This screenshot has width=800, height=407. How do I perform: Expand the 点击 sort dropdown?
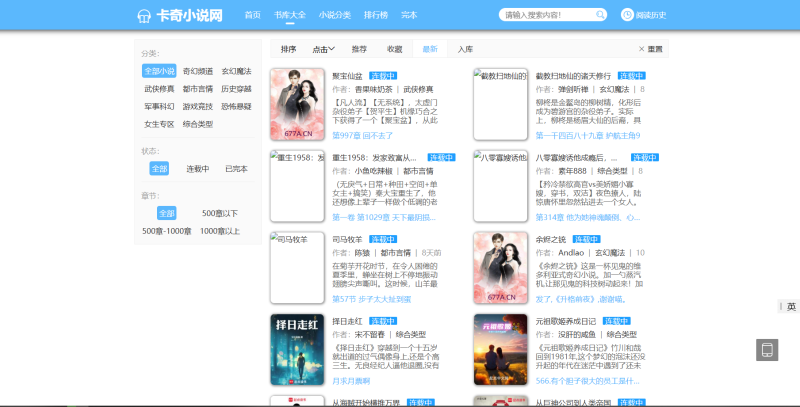(323, 49)
